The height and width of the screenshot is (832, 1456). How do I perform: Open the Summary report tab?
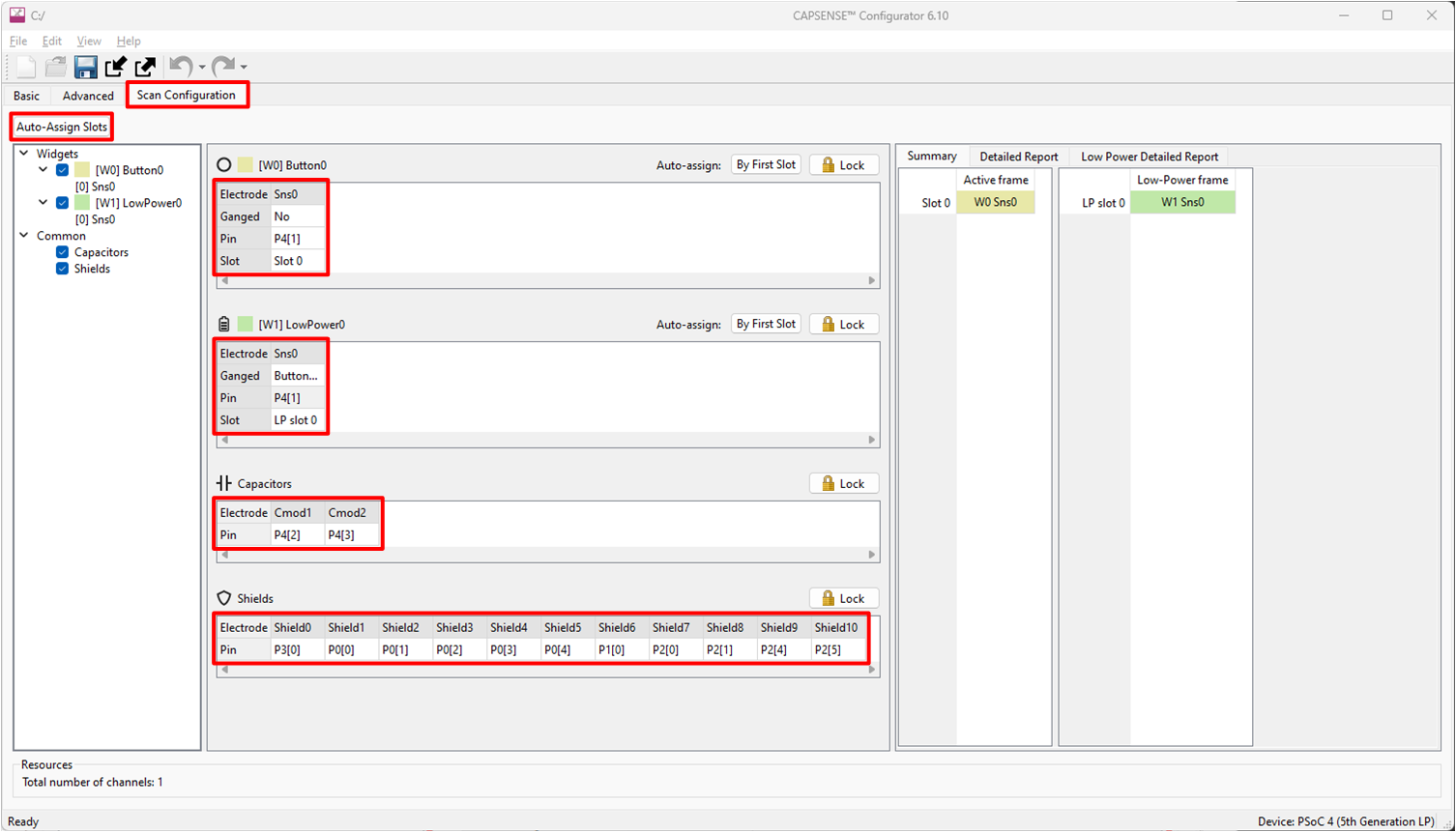932,157
